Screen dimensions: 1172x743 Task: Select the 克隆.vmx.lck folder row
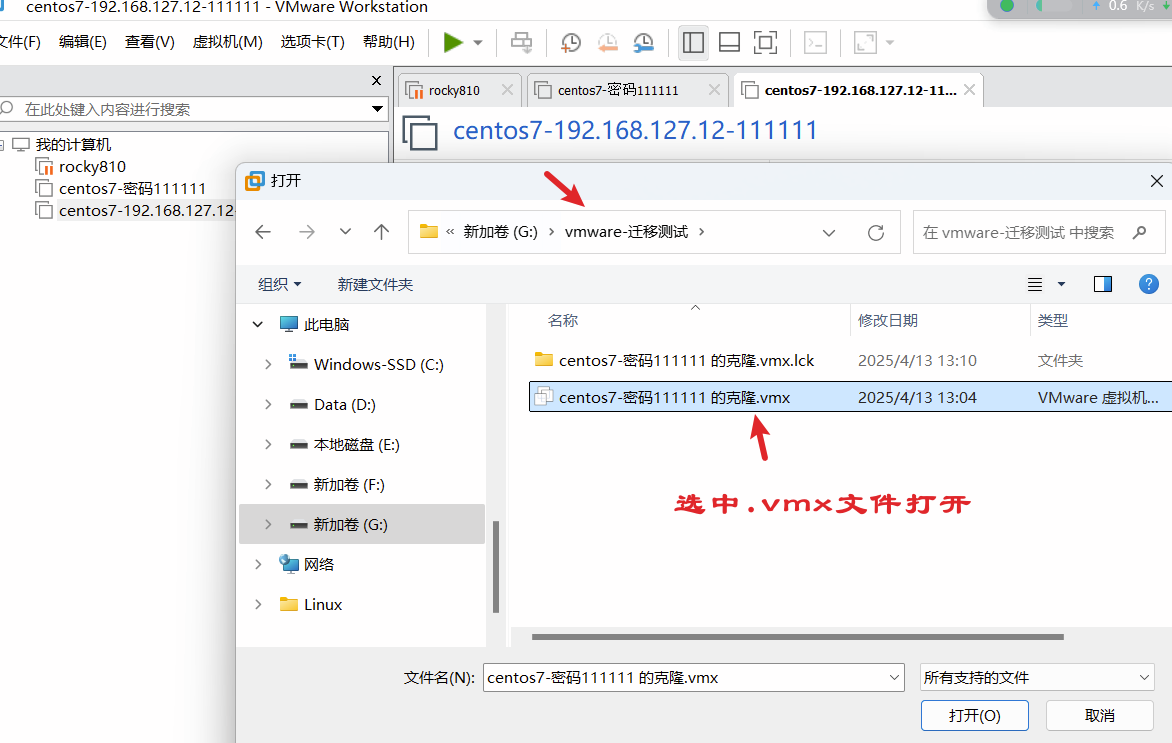click(x=851, y=360)
